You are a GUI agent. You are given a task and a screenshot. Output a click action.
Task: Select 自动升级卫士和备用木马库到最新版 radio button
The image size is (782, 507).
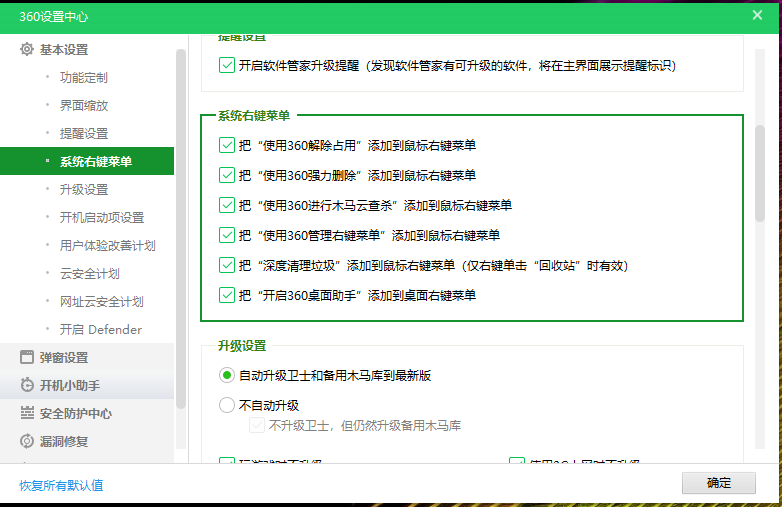click(227, 375)
